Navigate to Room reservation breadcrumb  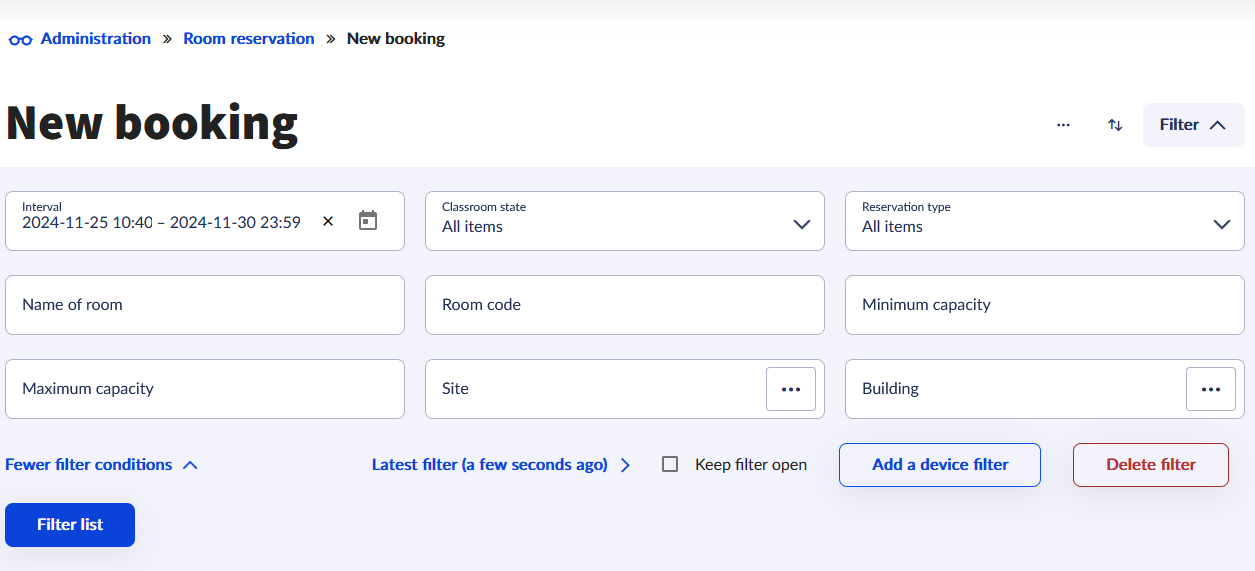pyautogui.click(x=248, y=39)
